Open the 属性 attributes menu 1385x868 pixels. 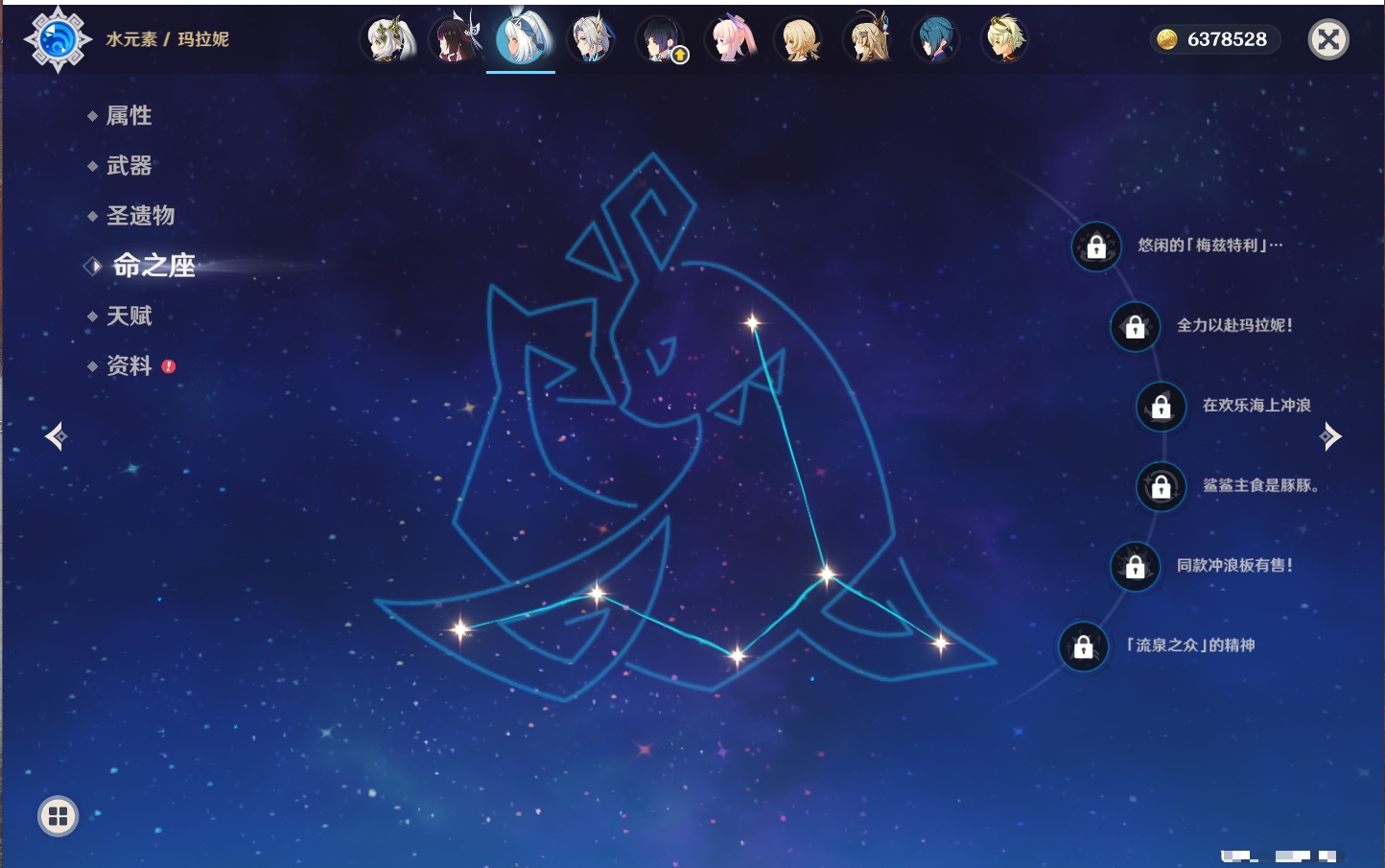tap(129, 116)
